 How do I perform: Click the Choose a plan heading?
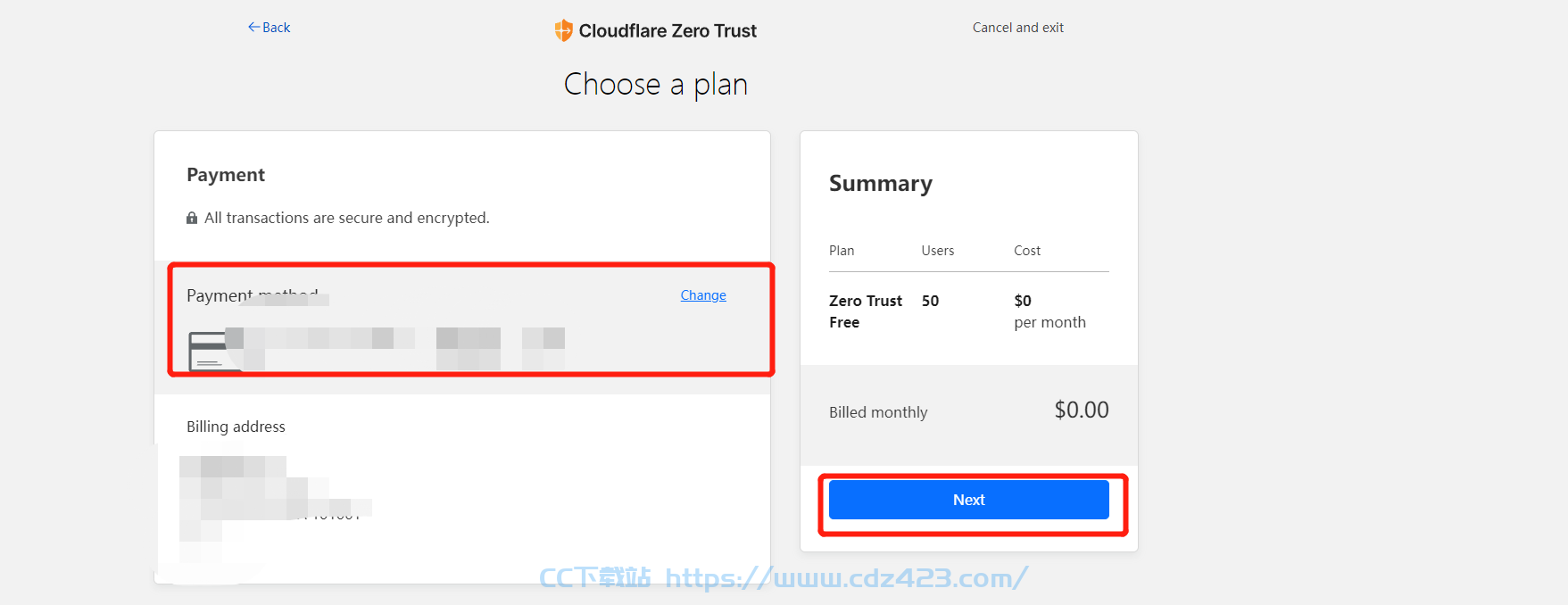[656, 85]
